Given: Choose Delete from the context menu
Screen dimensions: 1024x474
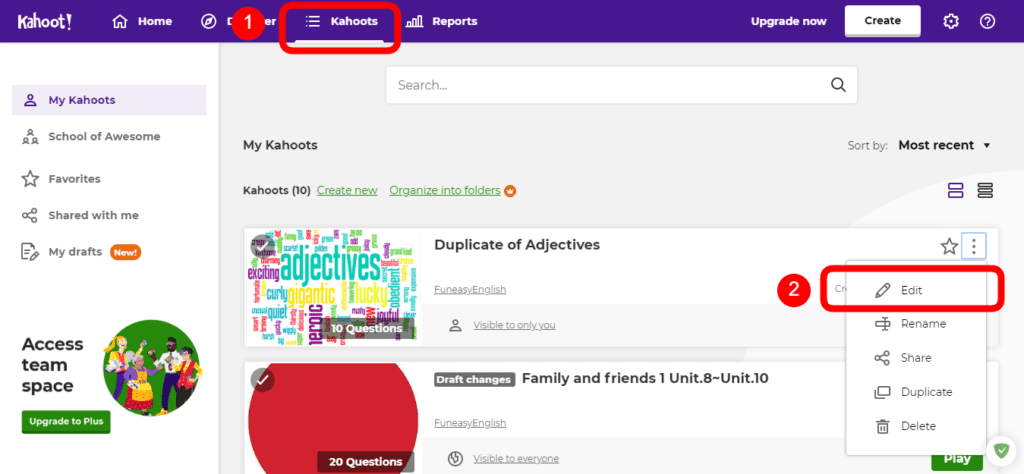Looking at the screenshot, I should click(x=916, y=426).
